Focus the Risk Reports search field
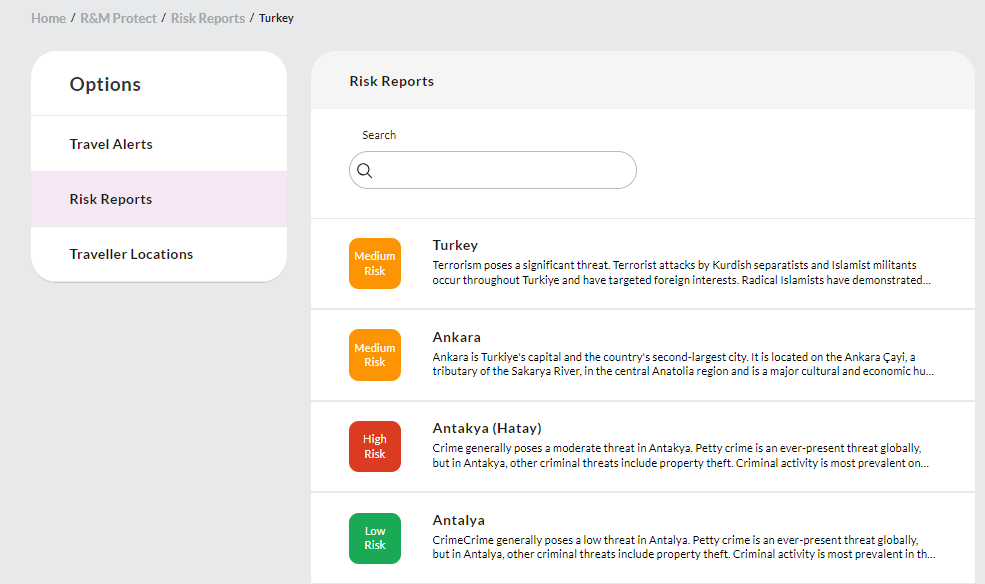 click(x=492, y=170)
